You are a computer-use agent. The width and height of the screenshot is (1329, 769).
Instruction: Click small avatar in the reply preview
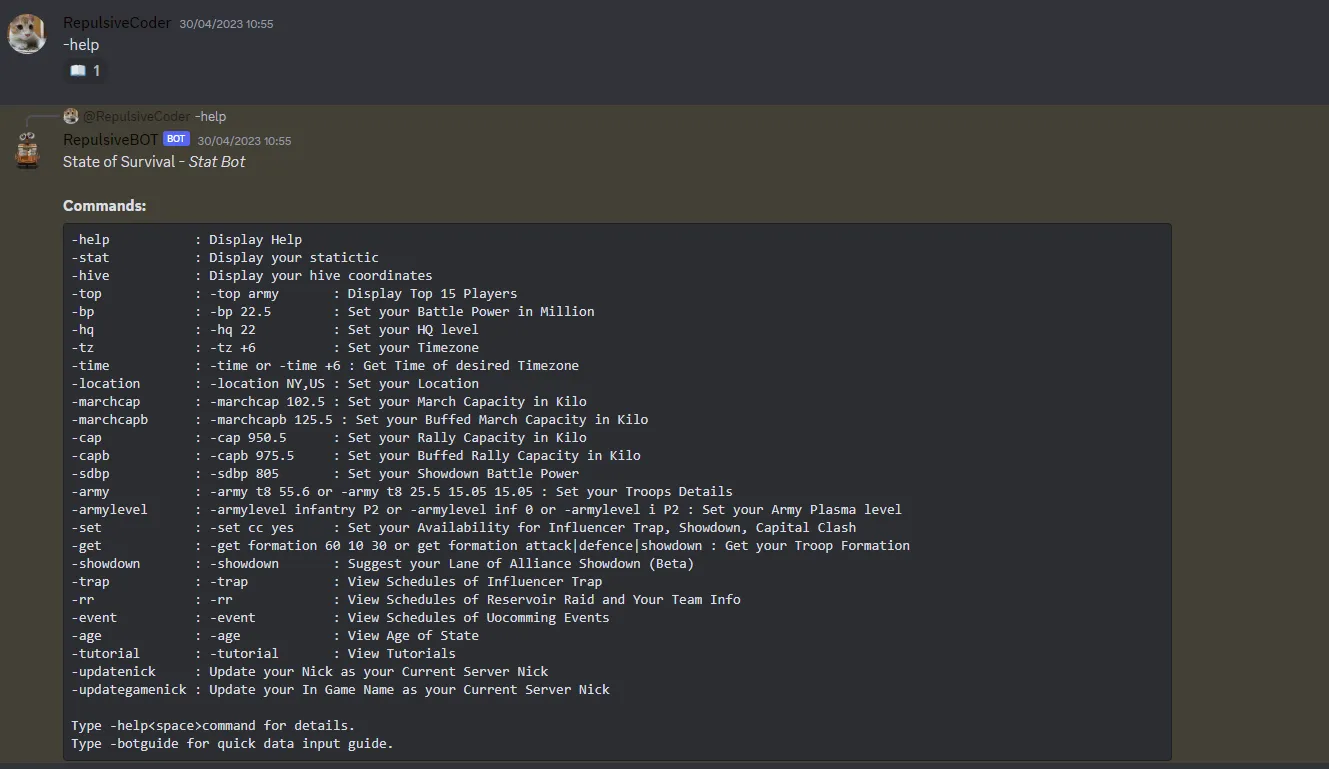pyautogui.click(x=71, y=116)
